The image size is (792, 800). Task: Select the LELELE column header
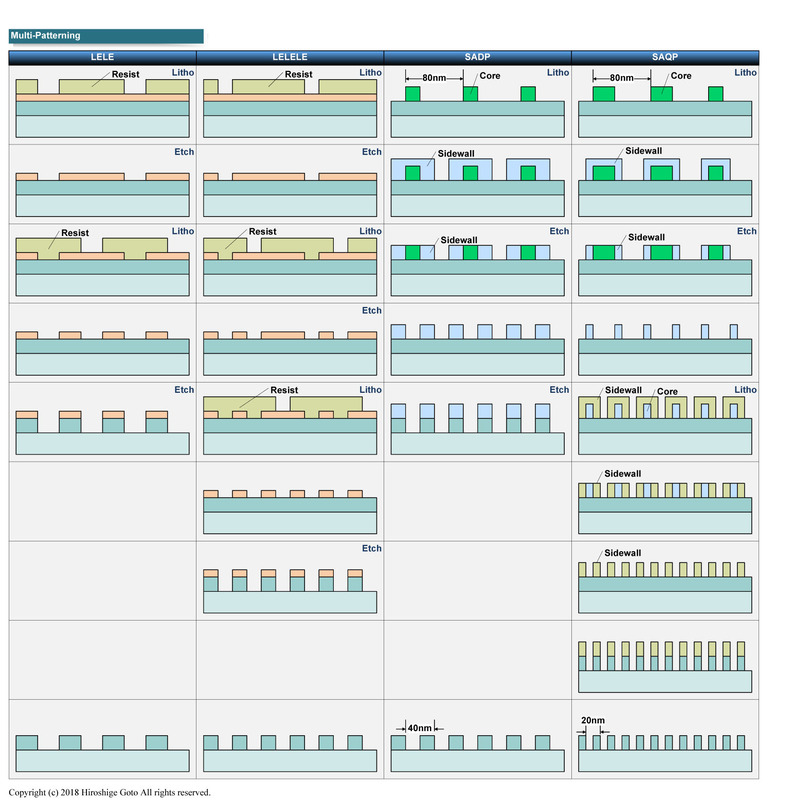coord(290,57)
